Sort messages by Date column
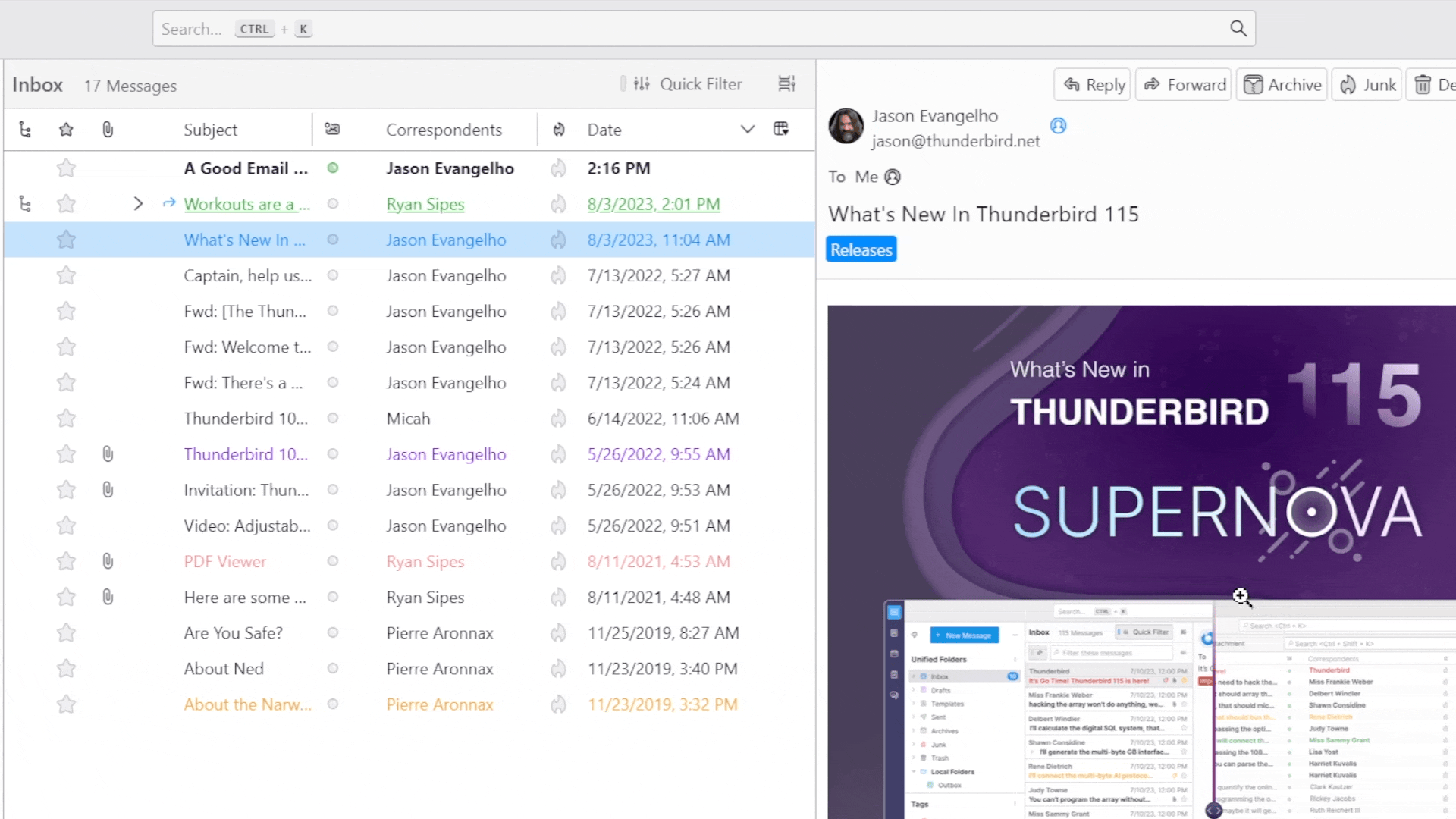 604,130
